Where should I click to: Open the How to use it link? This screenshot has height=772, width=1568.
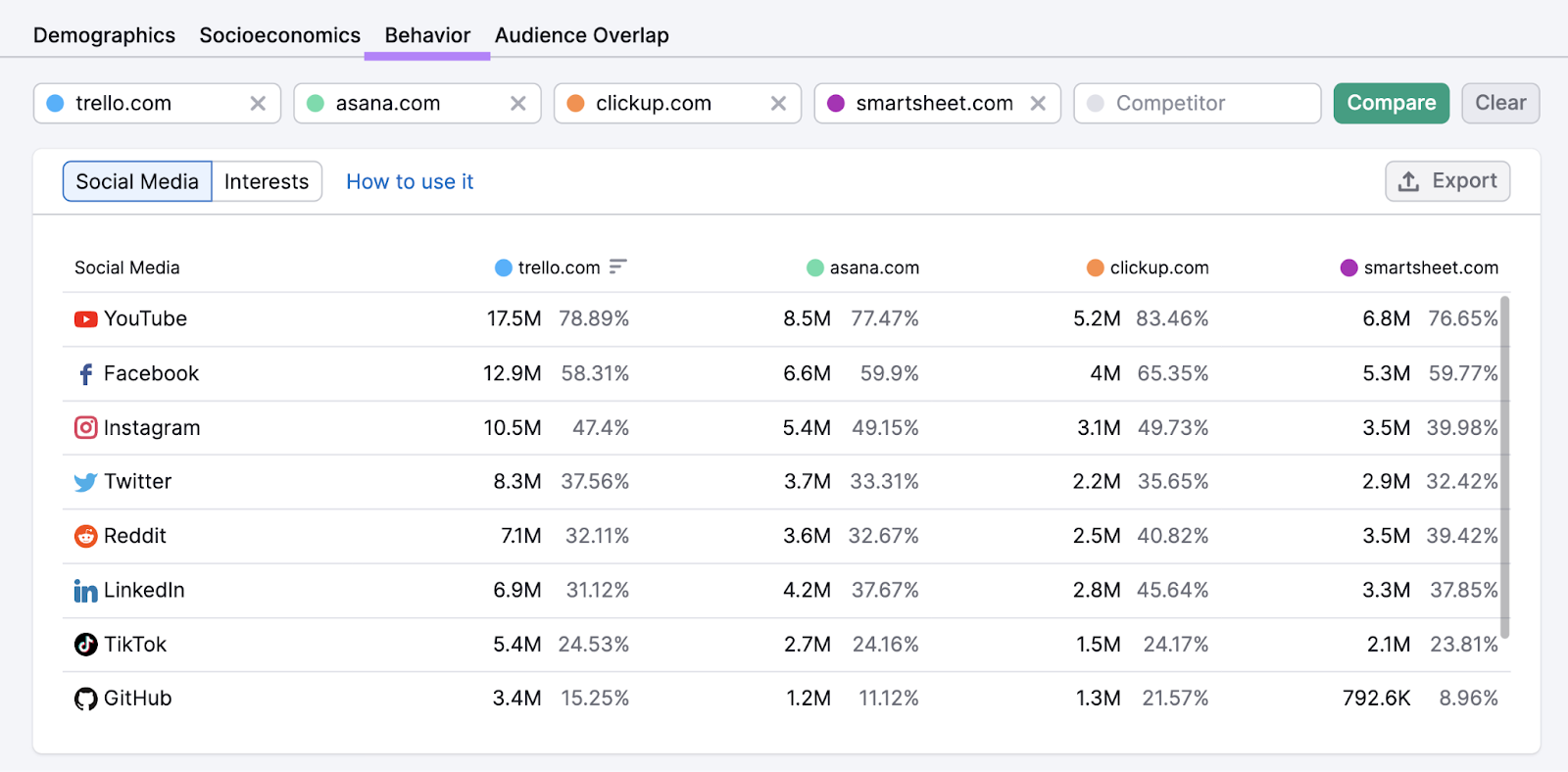[x=410, y=182]
